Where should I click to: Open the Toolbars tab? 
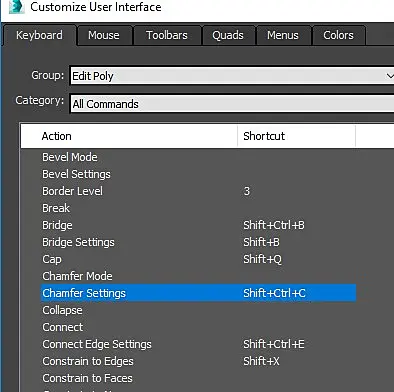(x=167, y=35)
